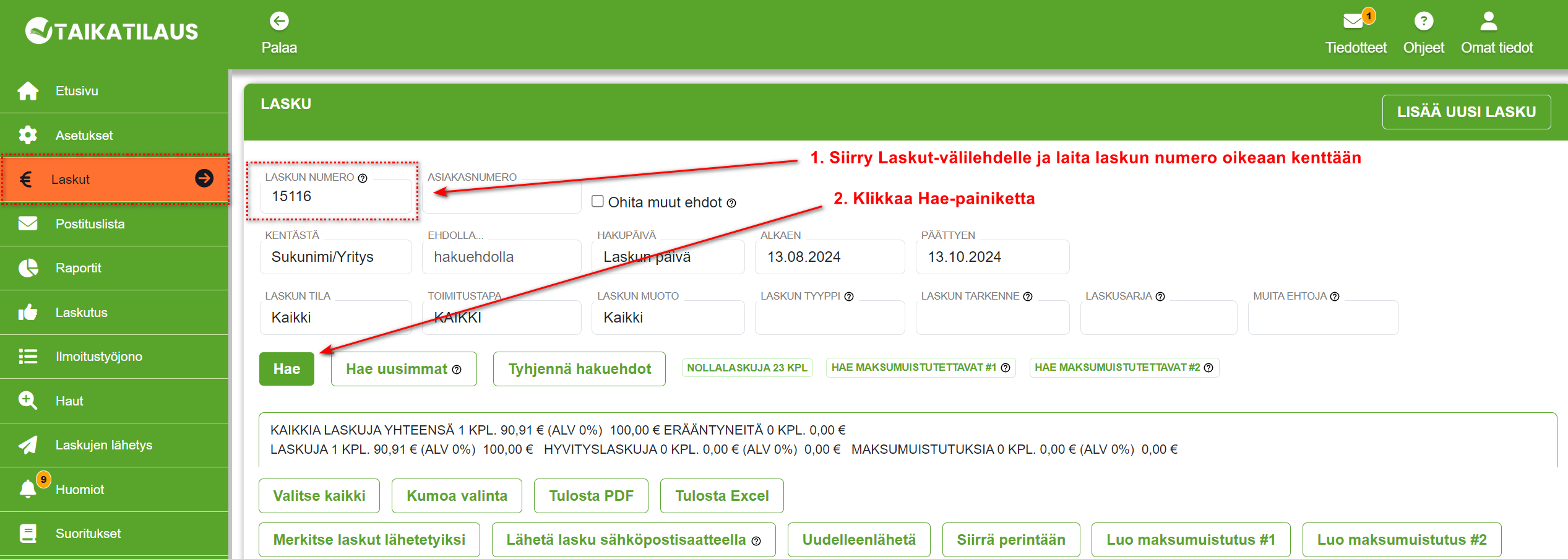Image resolution: width=1568 pixels, height=559 pixels.
Task: Click Kumoa valinta button
Action: [457, 496]
